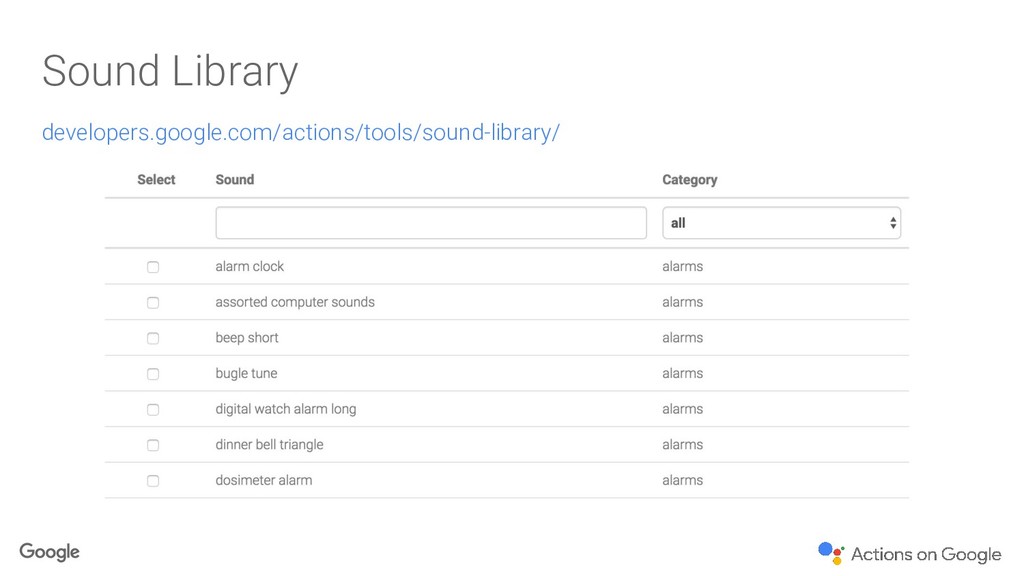Select the assorted computer sounds checkbox
This screenshot has width=1024, height=576.
[153, 303]
